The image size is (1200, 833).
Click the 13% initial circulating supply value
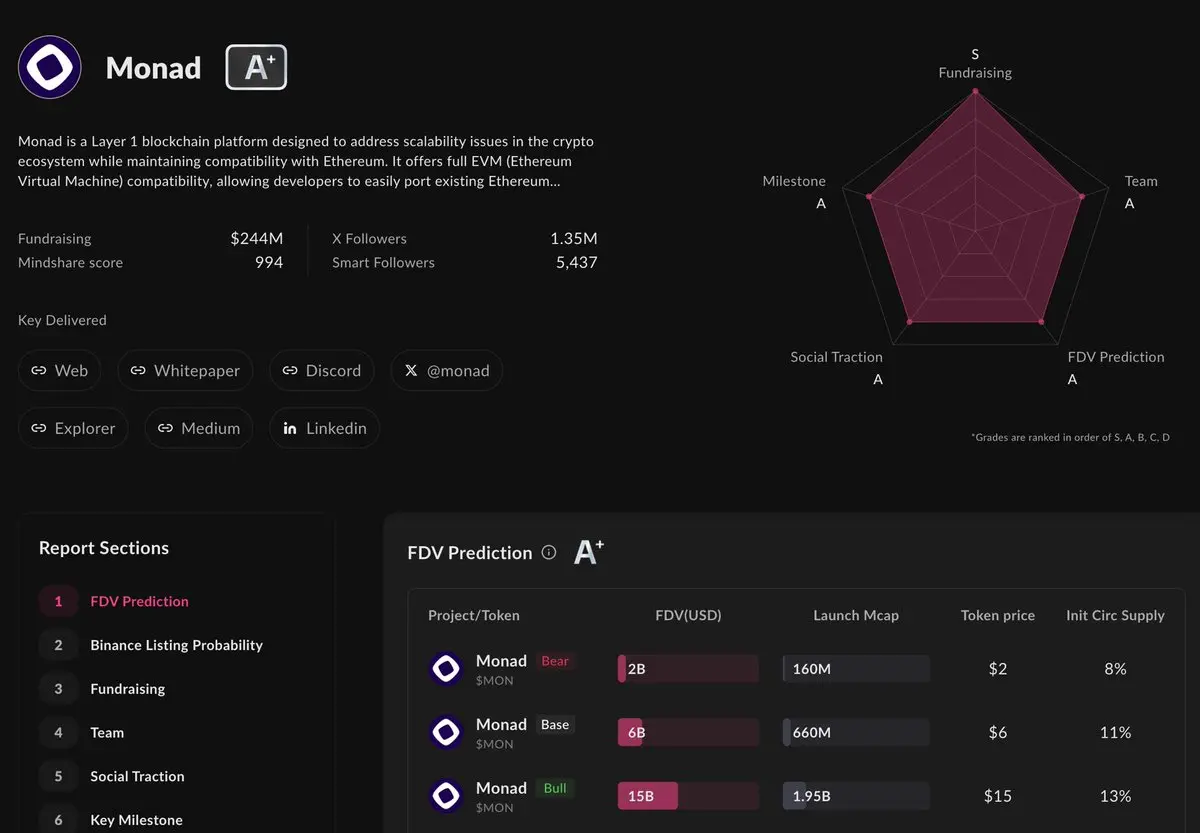point(1115,796)
